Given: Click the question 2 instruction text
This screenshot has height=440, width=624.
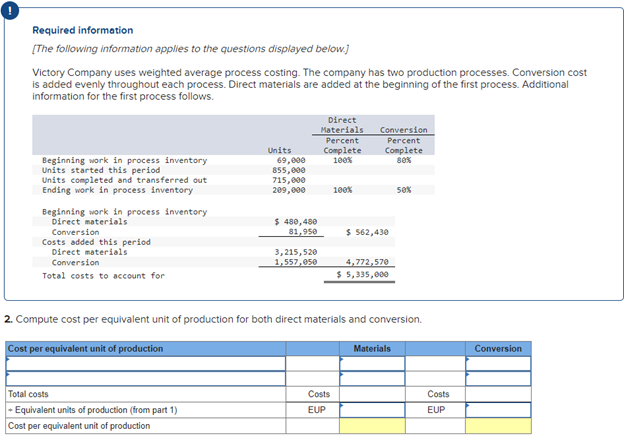Looking at the screenshot, I should coord(213,319).
